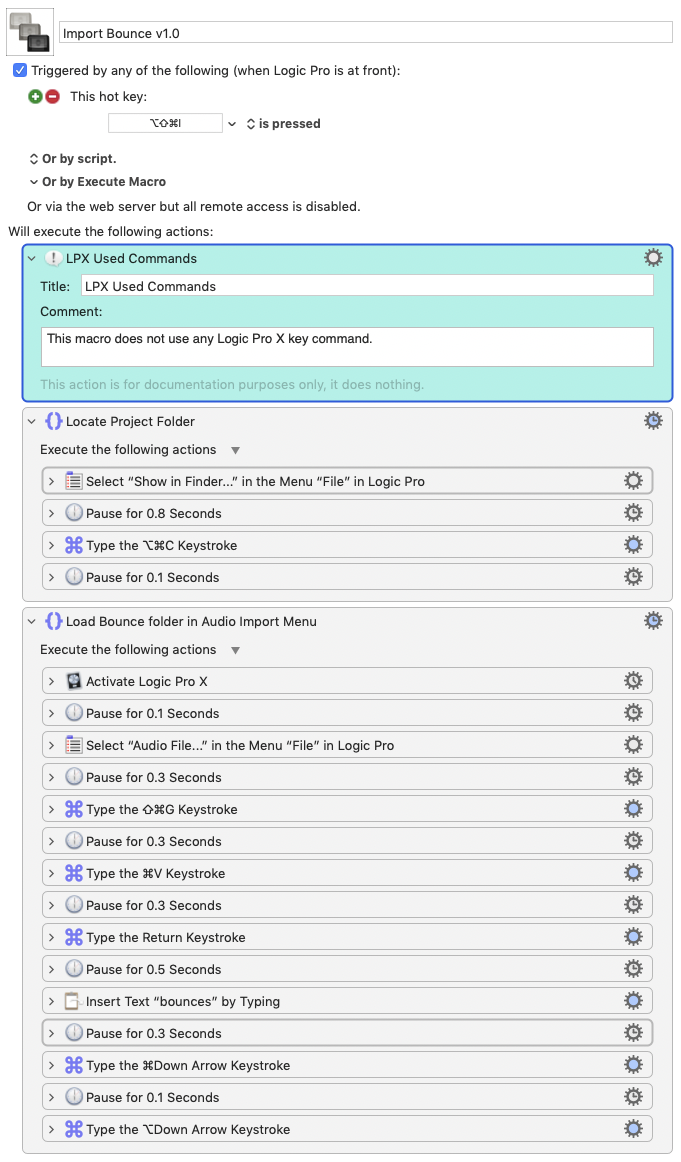The height and width of the screenshot is (1162, 681).
Task: Collapse the Load Bounce folder group
Action: tap(32, 622)
